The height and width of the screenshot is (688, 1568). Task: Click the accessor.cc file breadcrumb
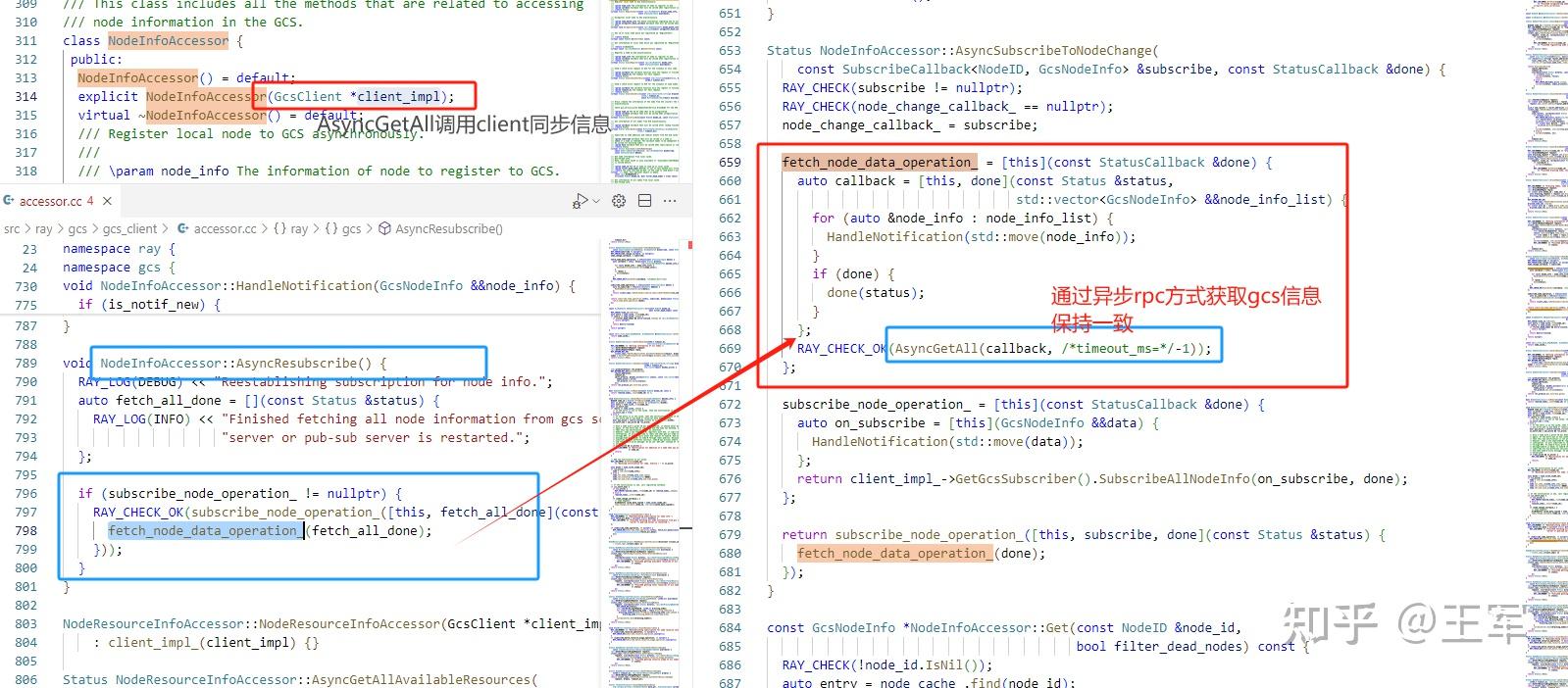point(217,228)
